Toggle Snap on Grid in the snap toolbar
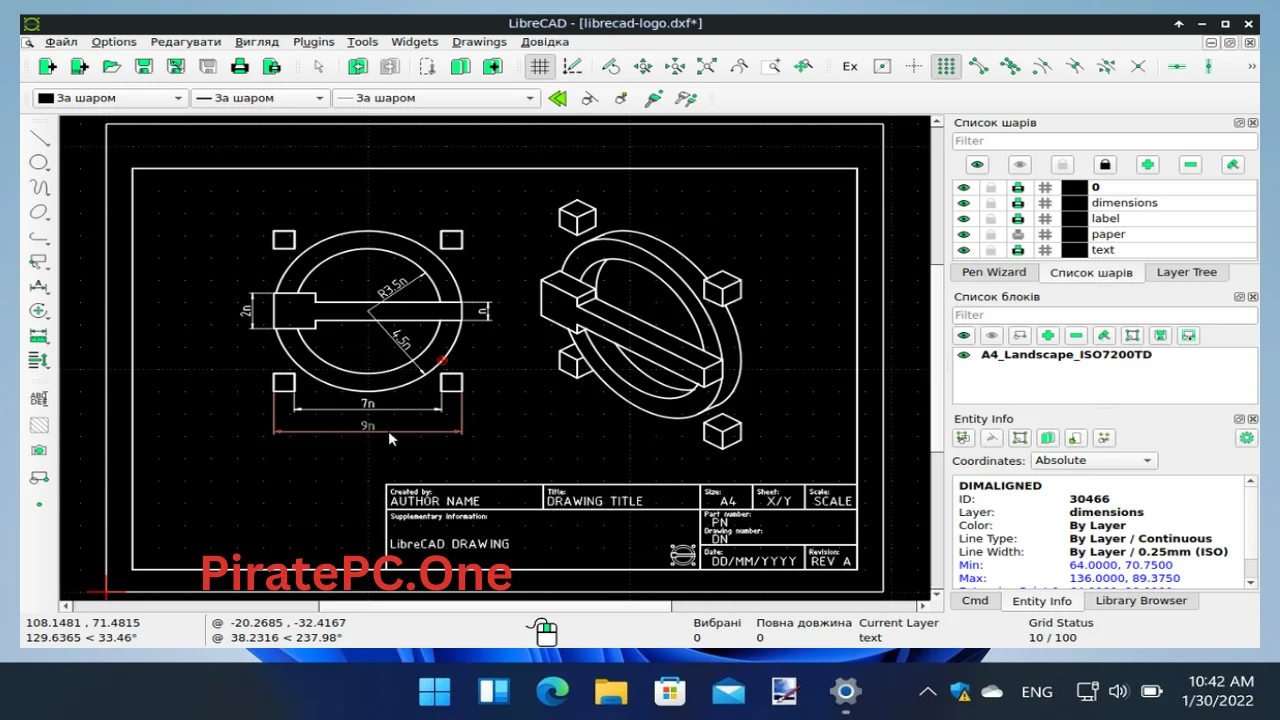 [946, 66]
